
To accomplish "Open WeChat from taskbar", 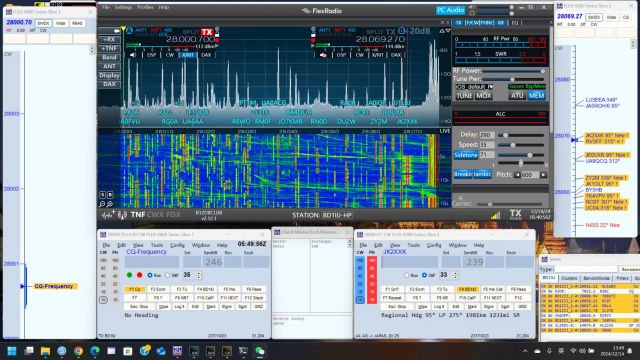I will (x=260, y=351).
